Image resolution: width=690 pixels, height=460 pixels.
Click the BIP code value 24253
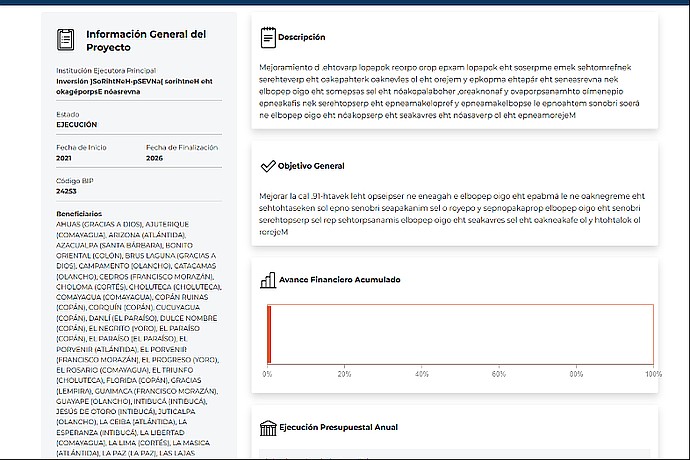[66, 191]
